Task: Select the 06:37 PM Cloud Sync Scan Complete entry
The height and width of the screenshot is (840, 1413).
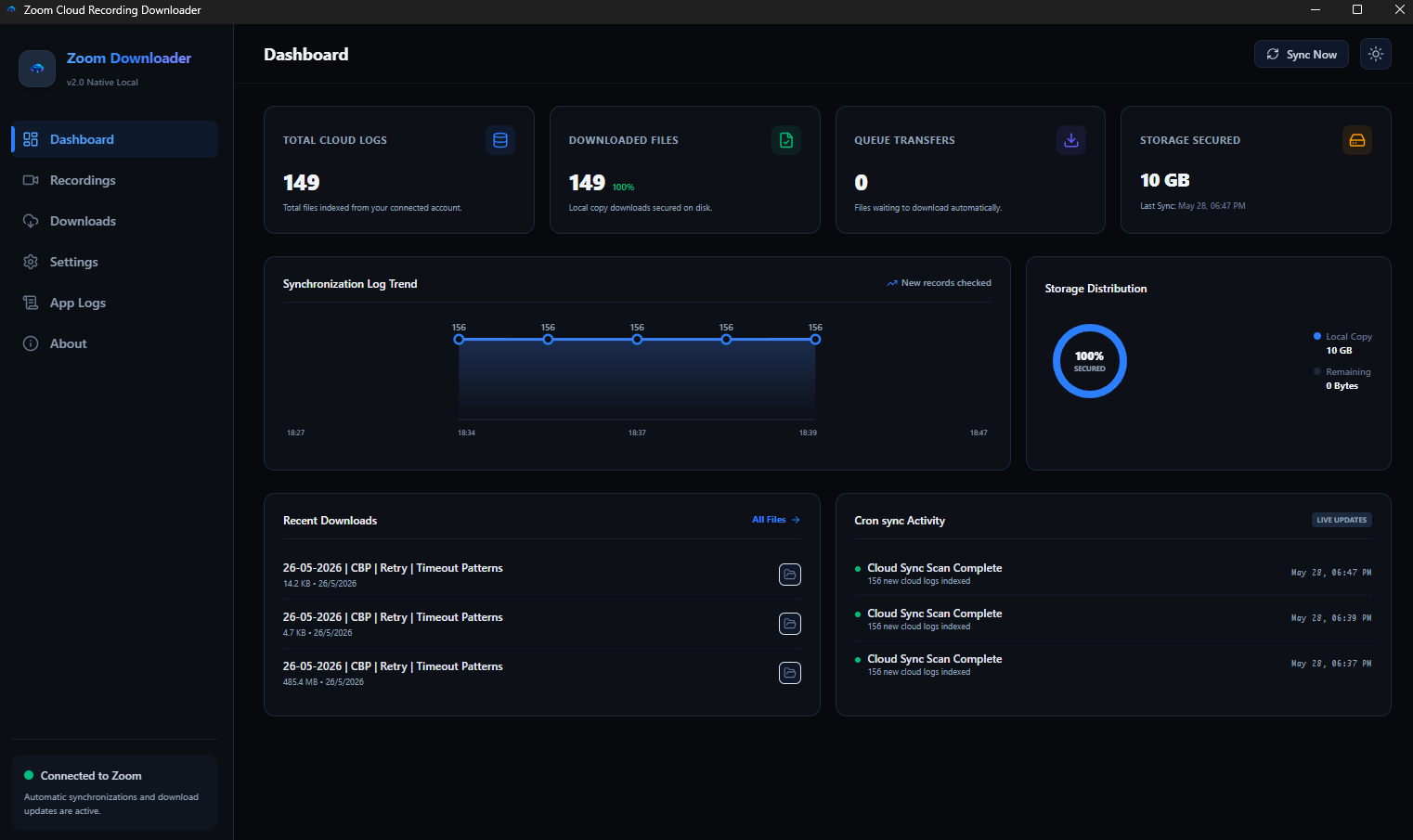Action: 1113,665
